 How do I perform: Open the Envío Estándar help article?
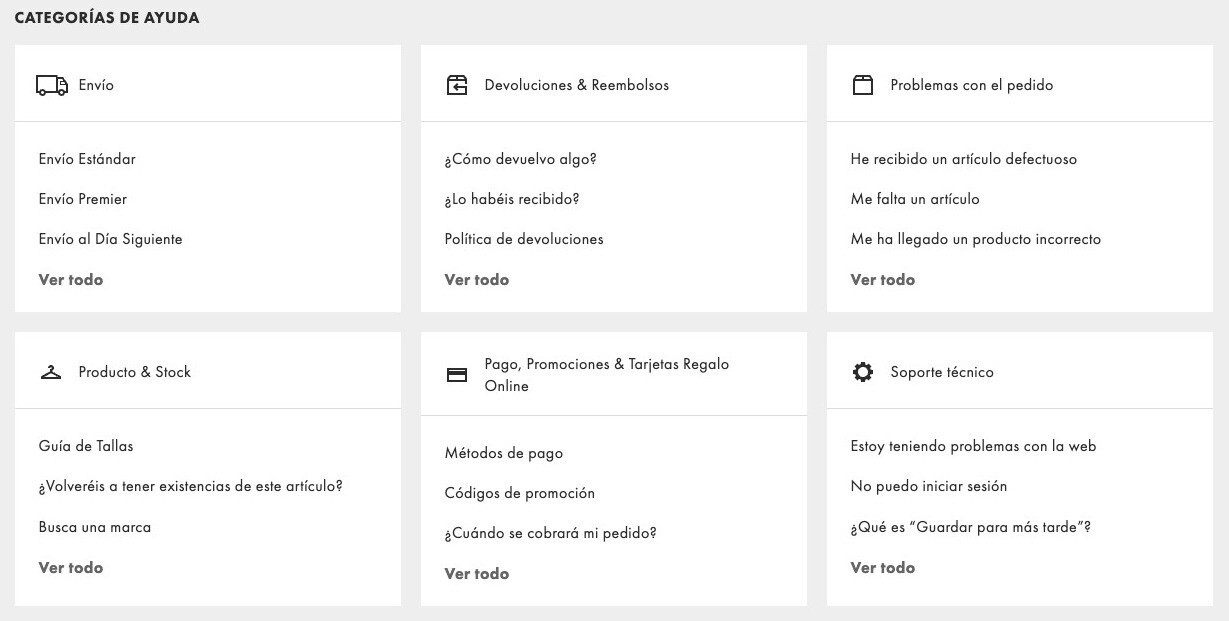click(87, 159)
